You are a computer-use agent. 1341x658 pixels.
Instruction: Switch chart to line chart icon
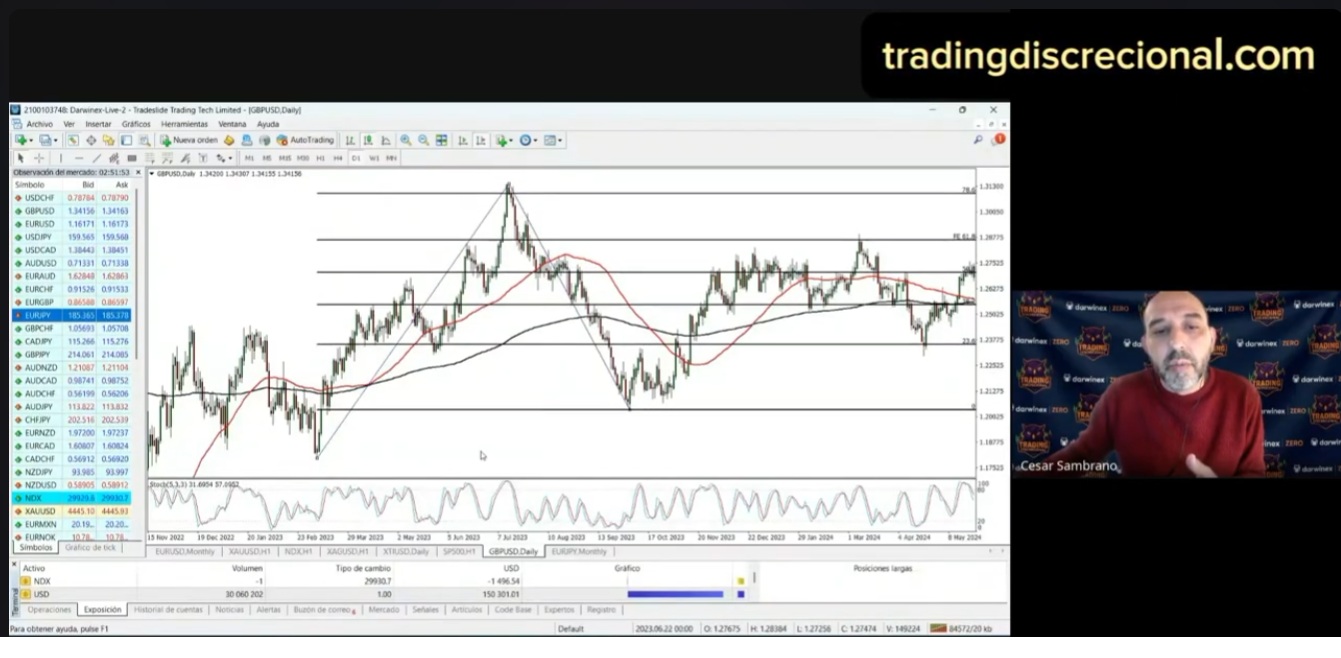386,140
